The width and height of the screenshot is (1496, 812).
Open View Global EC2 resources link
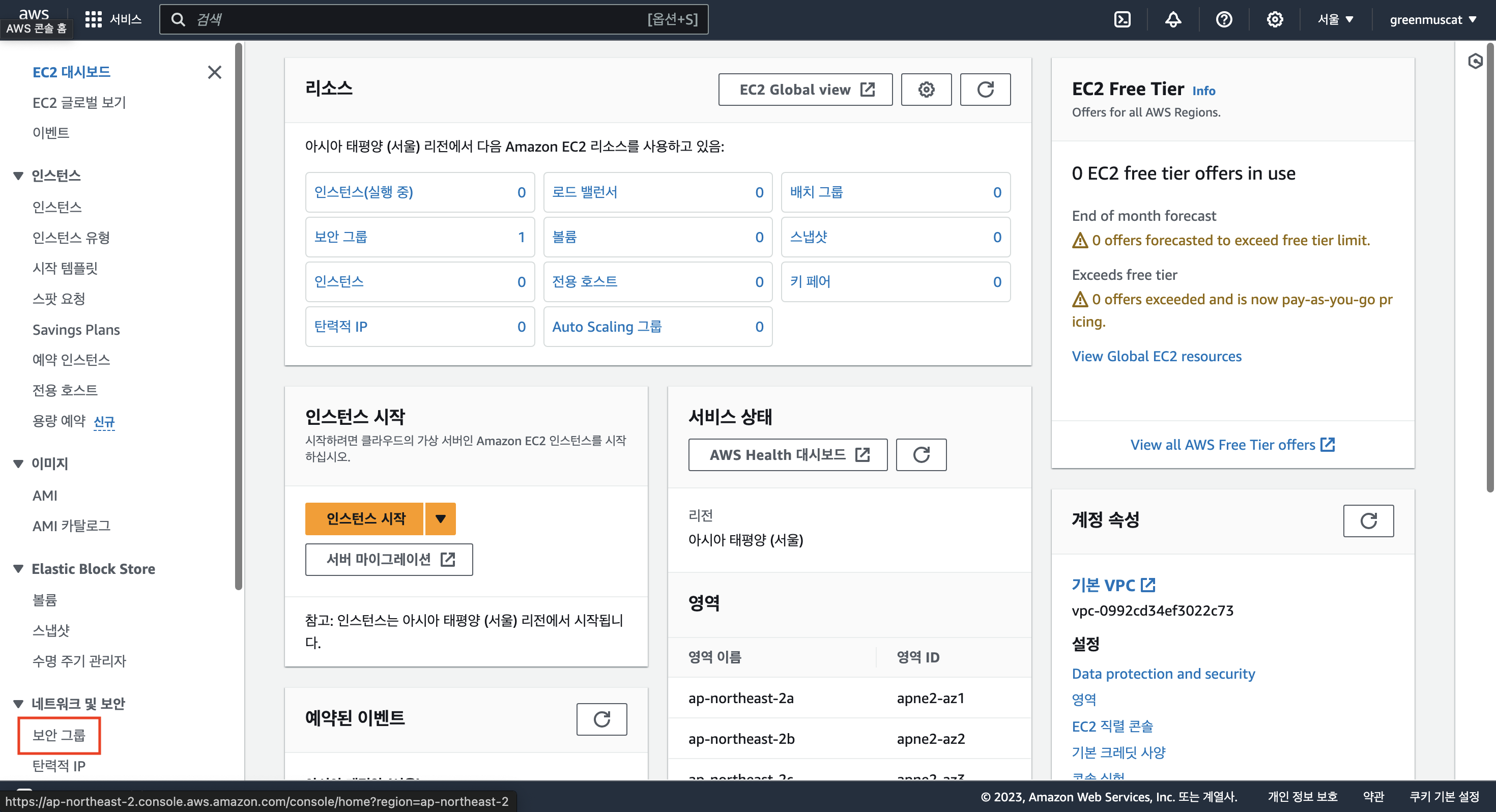click(x=1156, y=357)
